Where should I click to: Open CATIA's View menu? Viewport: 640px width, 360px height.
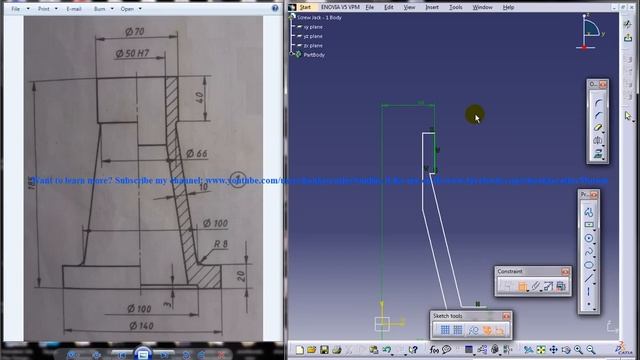409,7
